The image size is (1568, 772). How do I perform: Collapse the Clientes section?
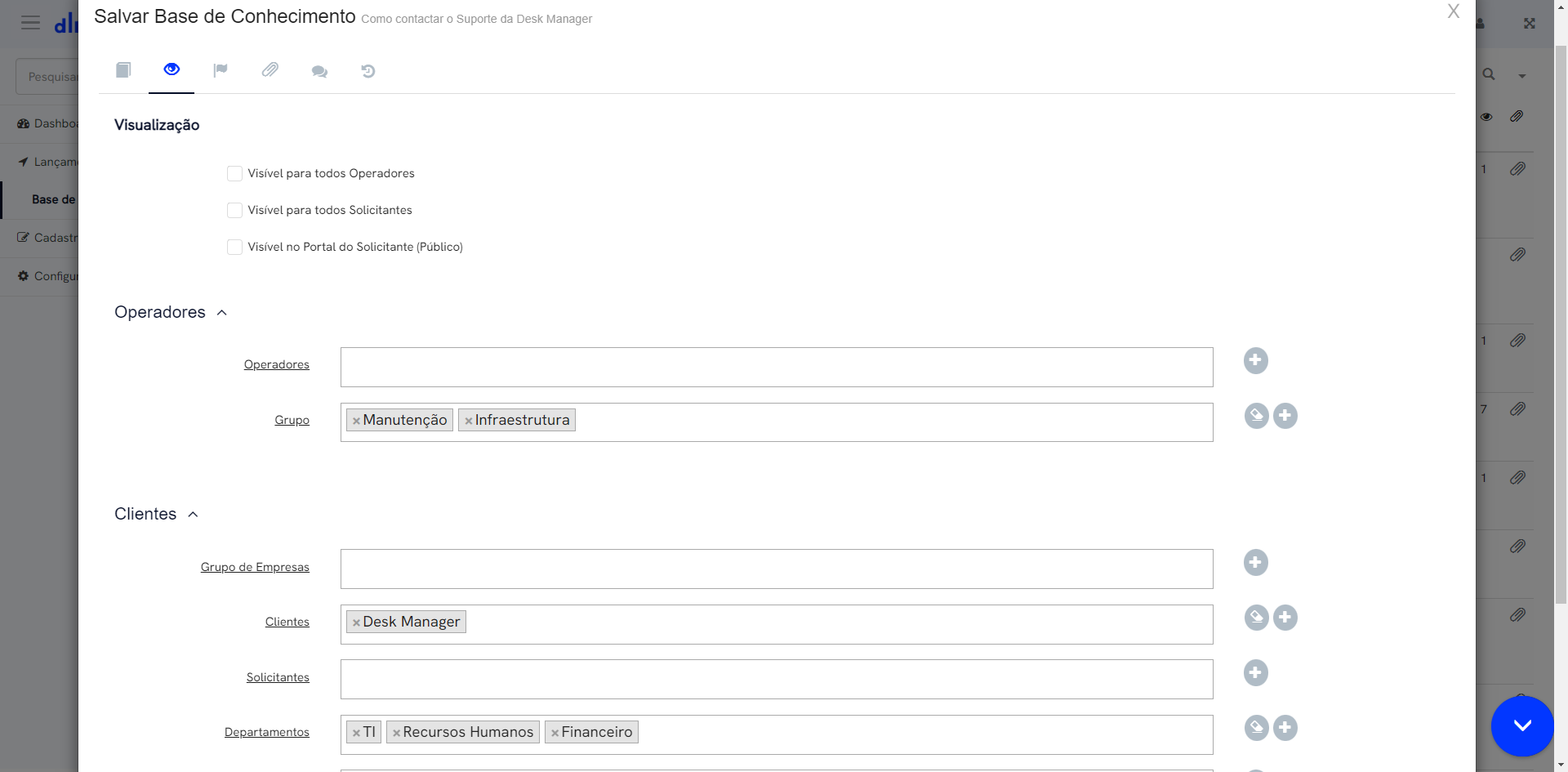tap(193, 515)
